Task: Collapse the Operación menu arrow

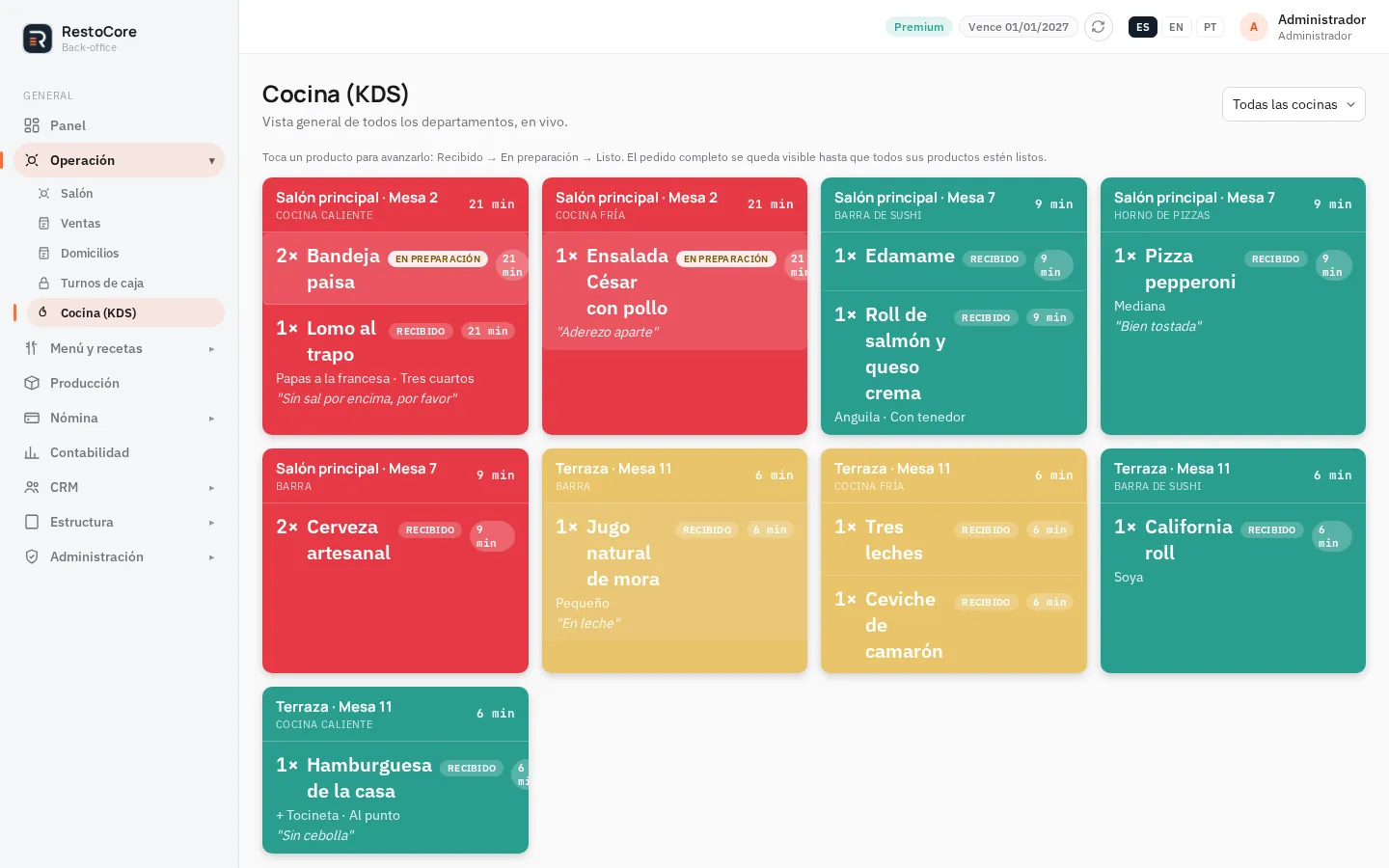Action: point(211,161)
